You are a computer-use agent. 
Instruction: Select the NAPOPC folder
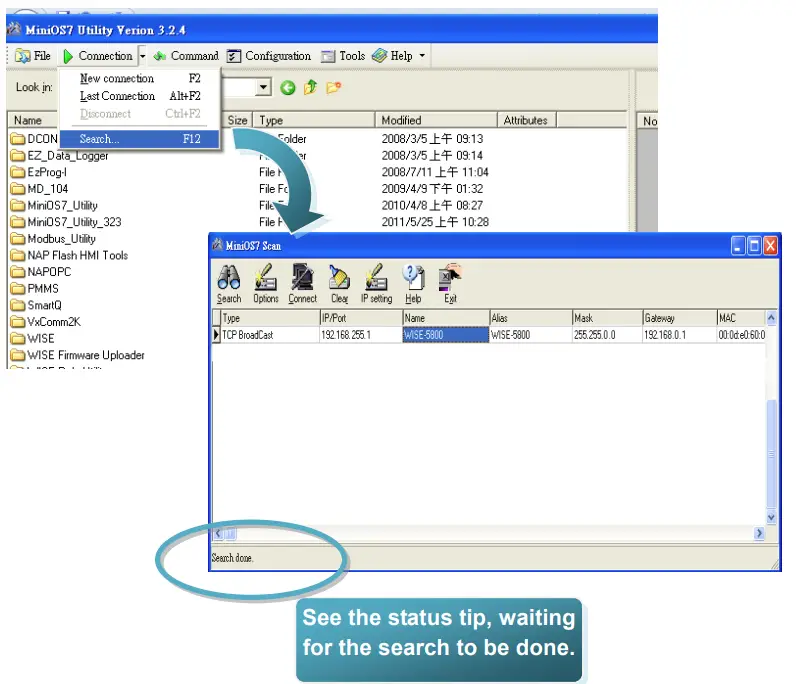pyautogui.click(x=41, y=272)
